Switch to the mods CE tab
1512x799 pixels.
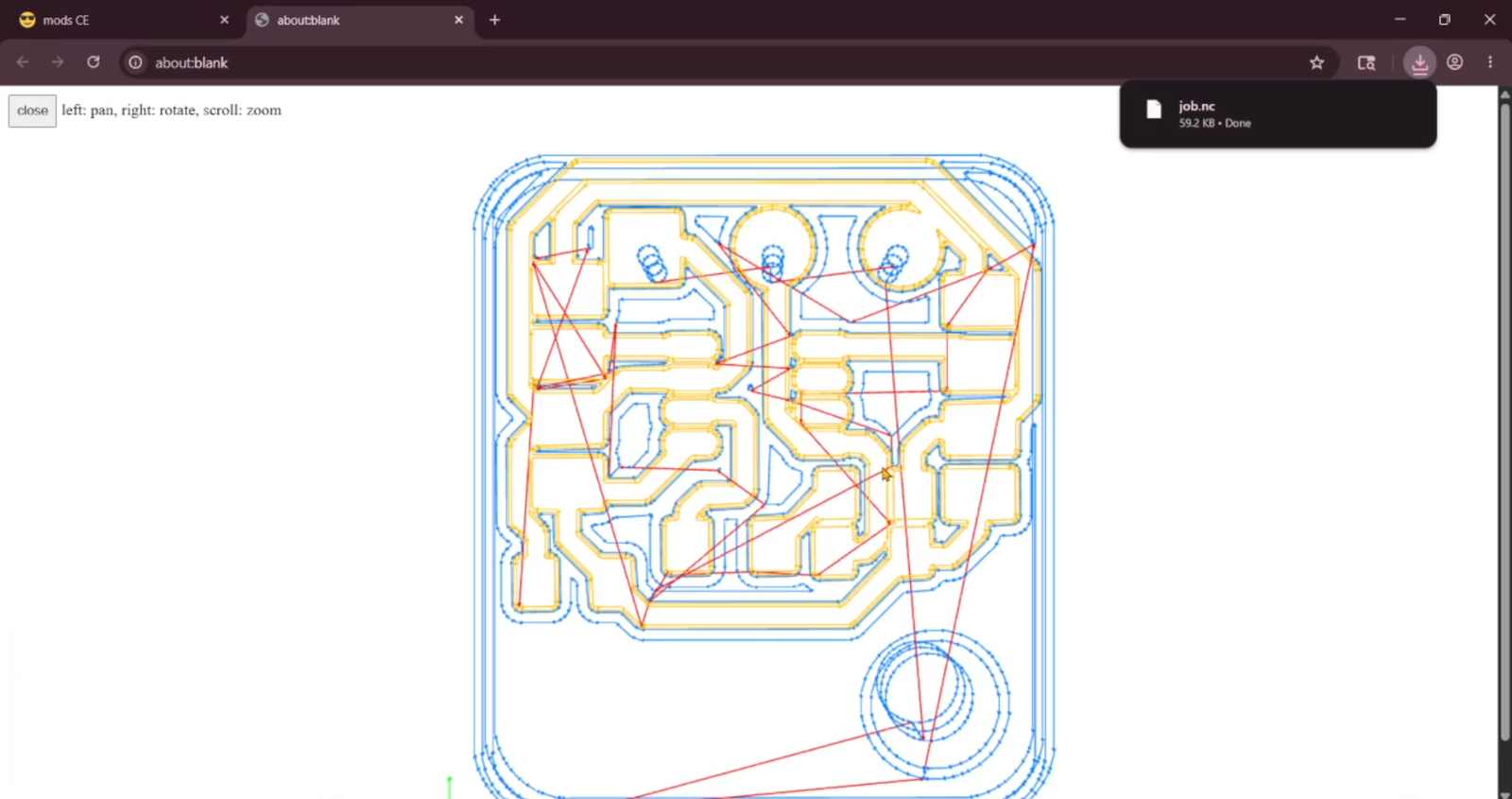[x=123, y=20]
